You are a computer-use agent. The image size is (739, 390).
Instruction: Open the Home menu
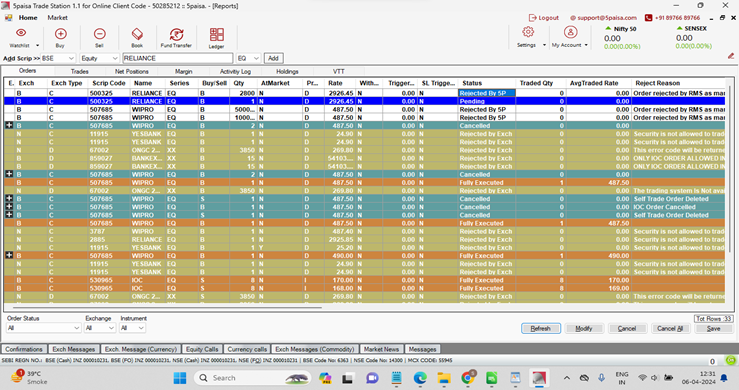pyautogui.click(x=28, y=17)
